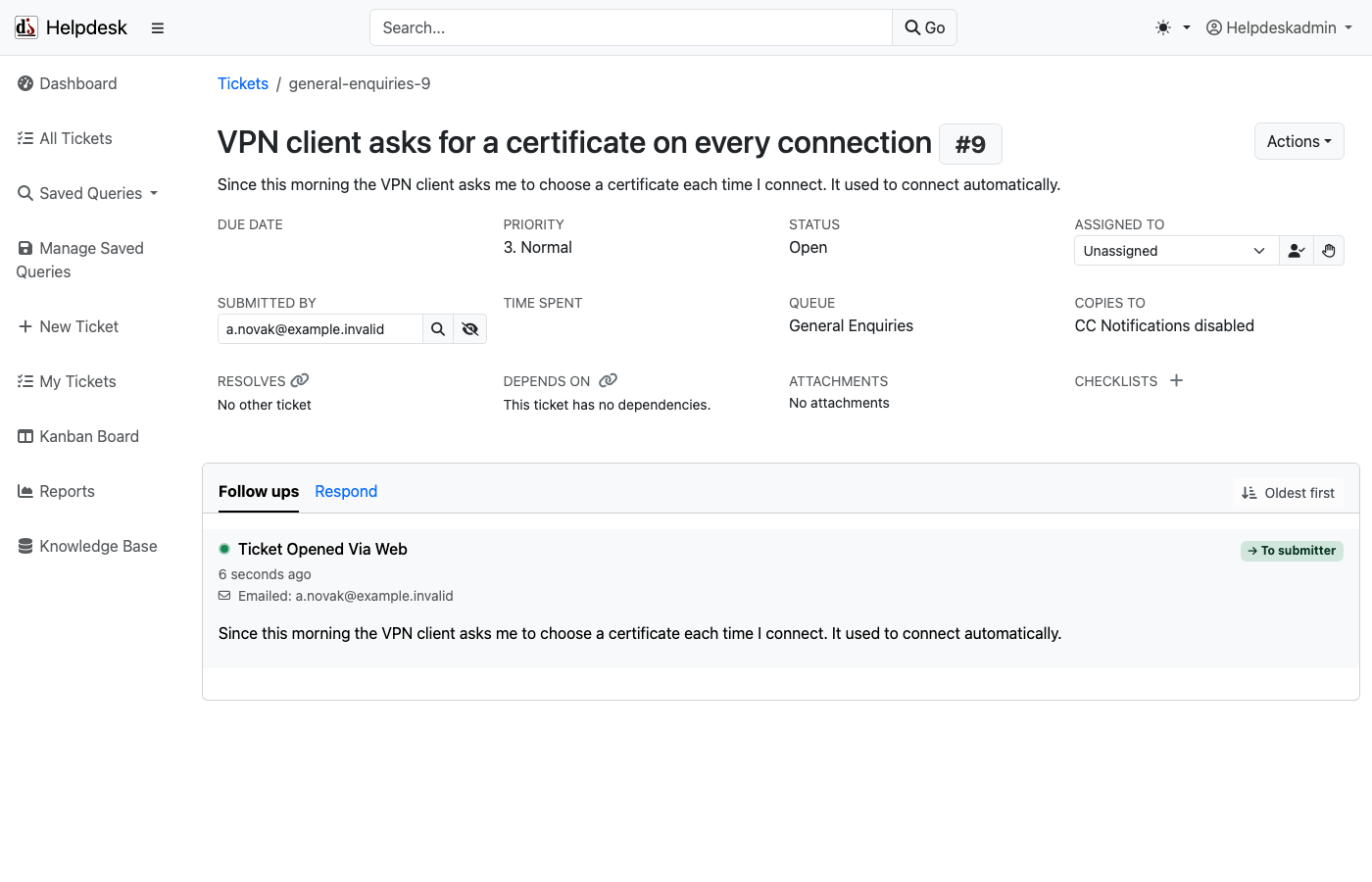Click the 'No attachments' text
The image size is (1372, 882).
tap(839, 403)
